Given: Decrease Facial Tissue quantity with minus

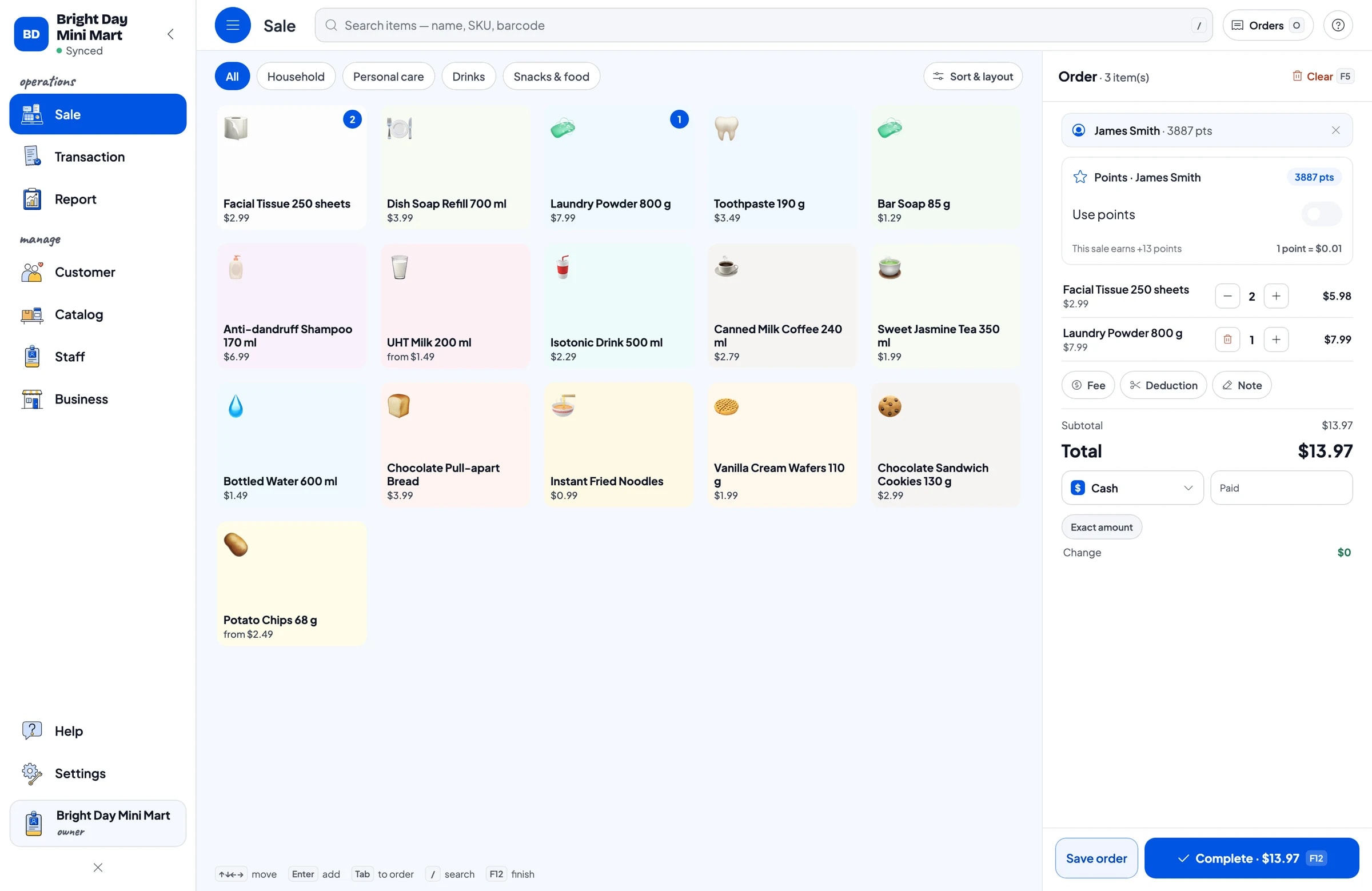Looking at the screenshot, I should [1227, 296].
